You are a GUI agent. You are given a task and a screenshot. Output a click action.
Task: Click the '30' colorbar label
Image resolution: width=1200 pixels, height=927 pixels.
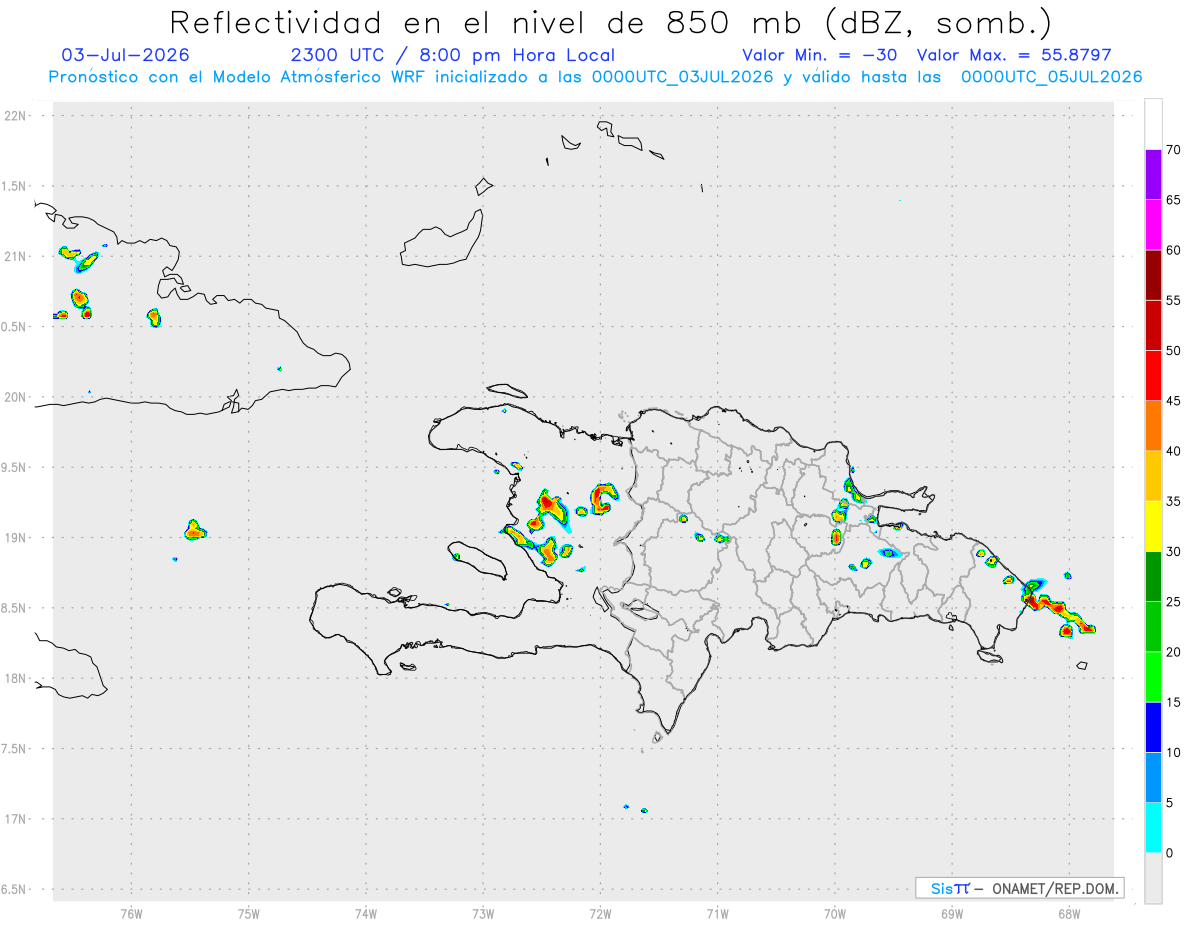pos(1173,552)
